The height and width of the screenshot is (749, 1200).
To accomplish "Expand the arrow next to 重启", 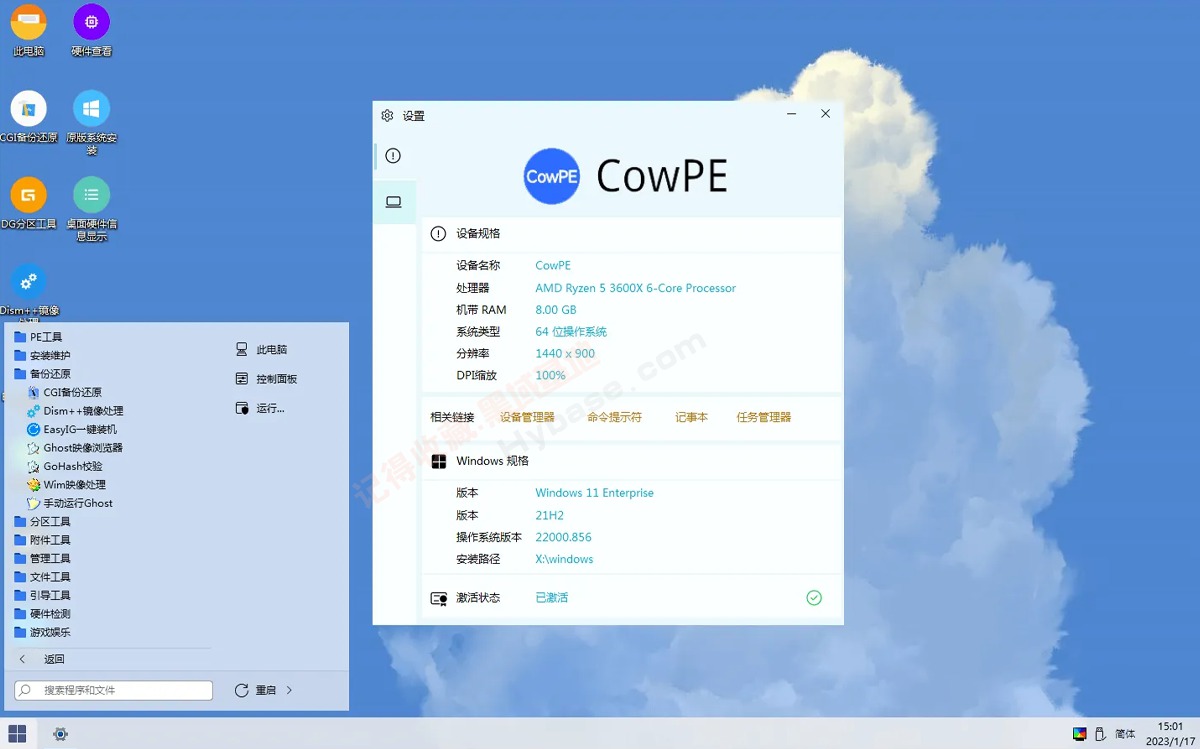I will tap(289, 690).
